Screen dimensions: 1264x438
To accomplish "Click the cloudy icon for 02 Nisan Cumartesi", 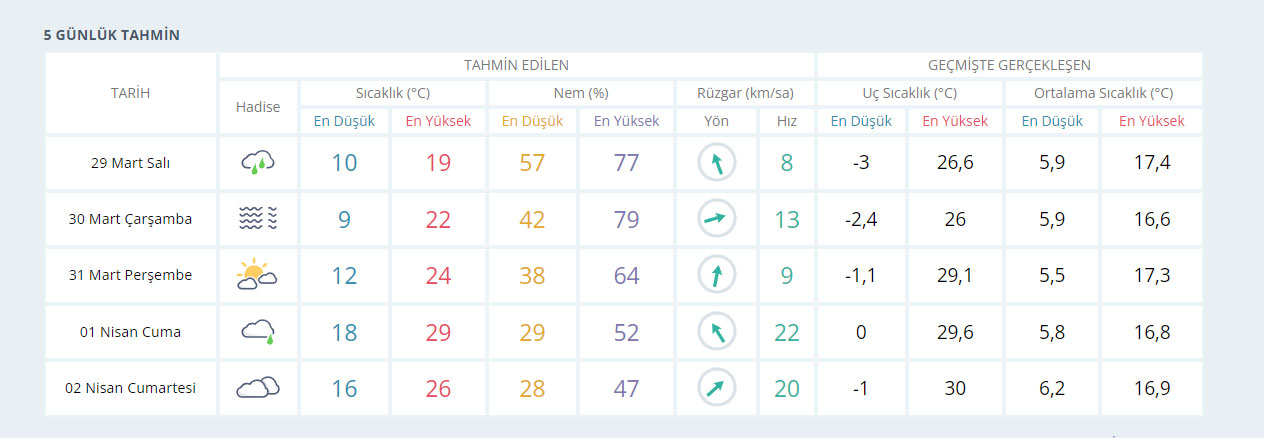I will click(258, 388).
